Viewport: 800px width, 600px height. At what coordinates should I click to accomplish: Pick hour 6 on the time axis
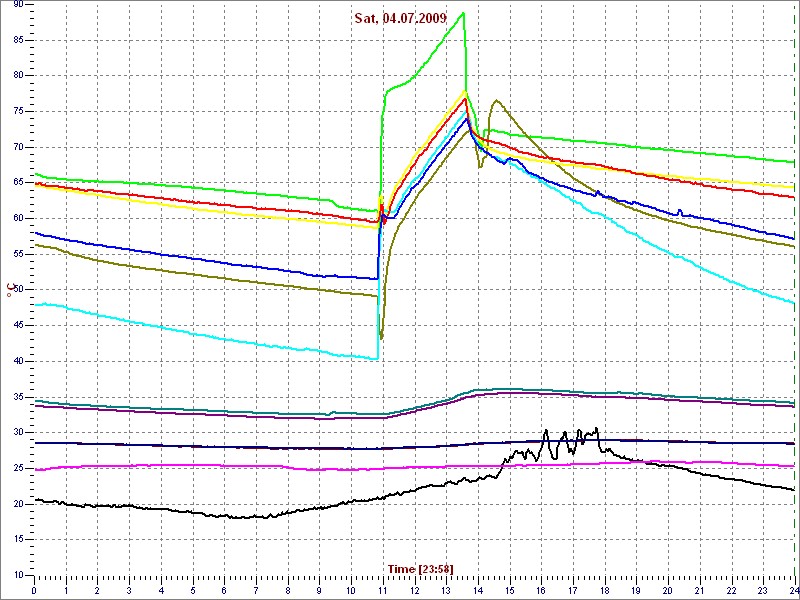click(224, 591)
